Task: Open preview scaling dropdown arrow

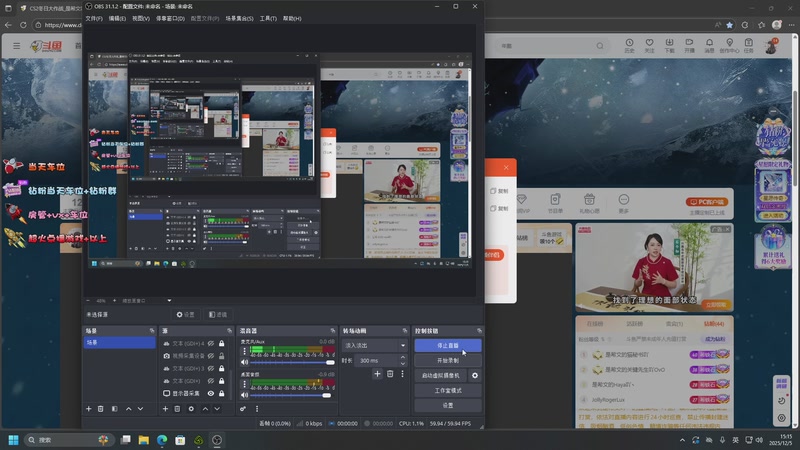Action: point(169,301)
